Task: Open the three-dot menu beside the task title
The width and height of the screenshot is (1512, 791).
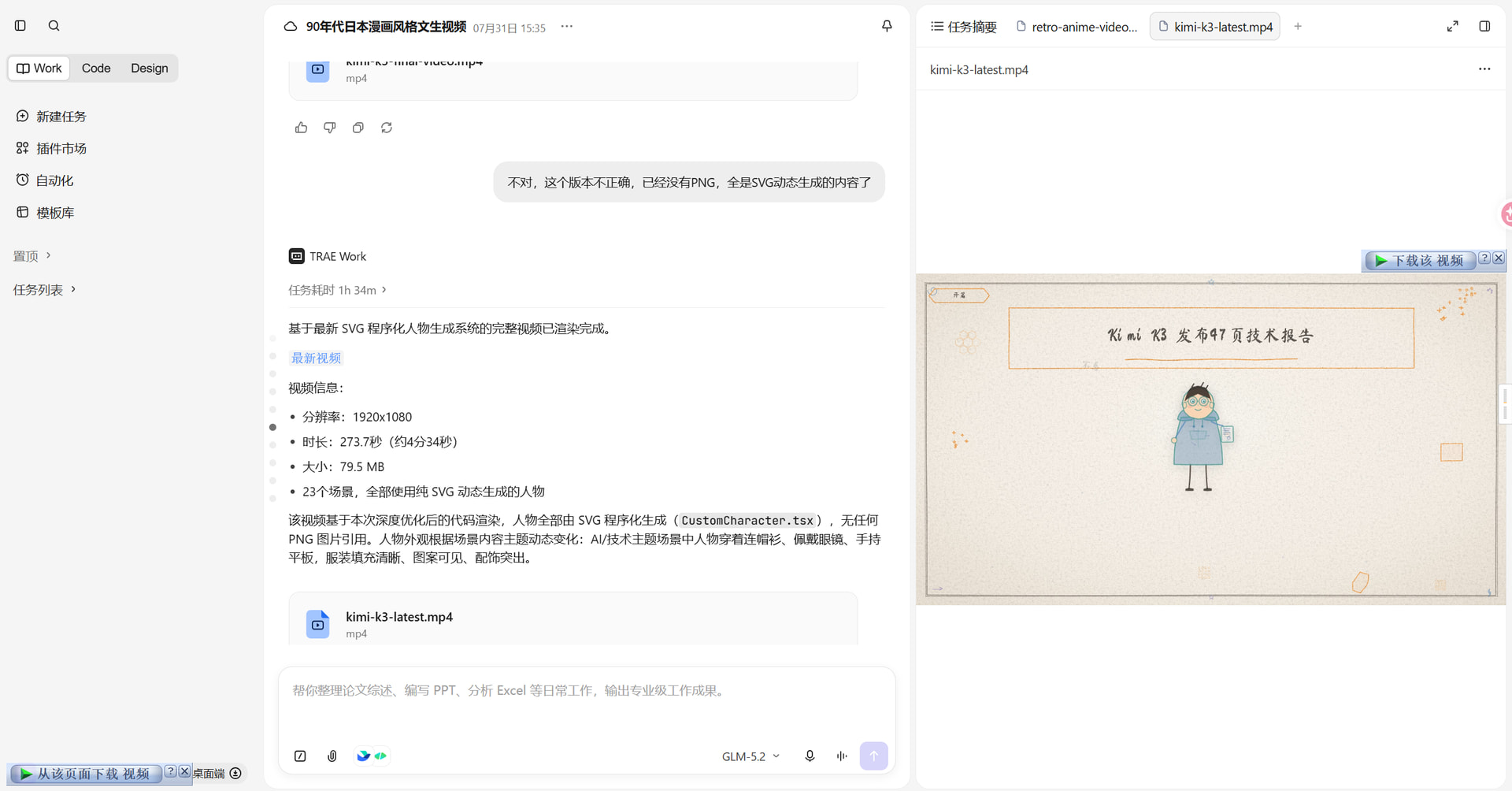Action: [567, 27]
